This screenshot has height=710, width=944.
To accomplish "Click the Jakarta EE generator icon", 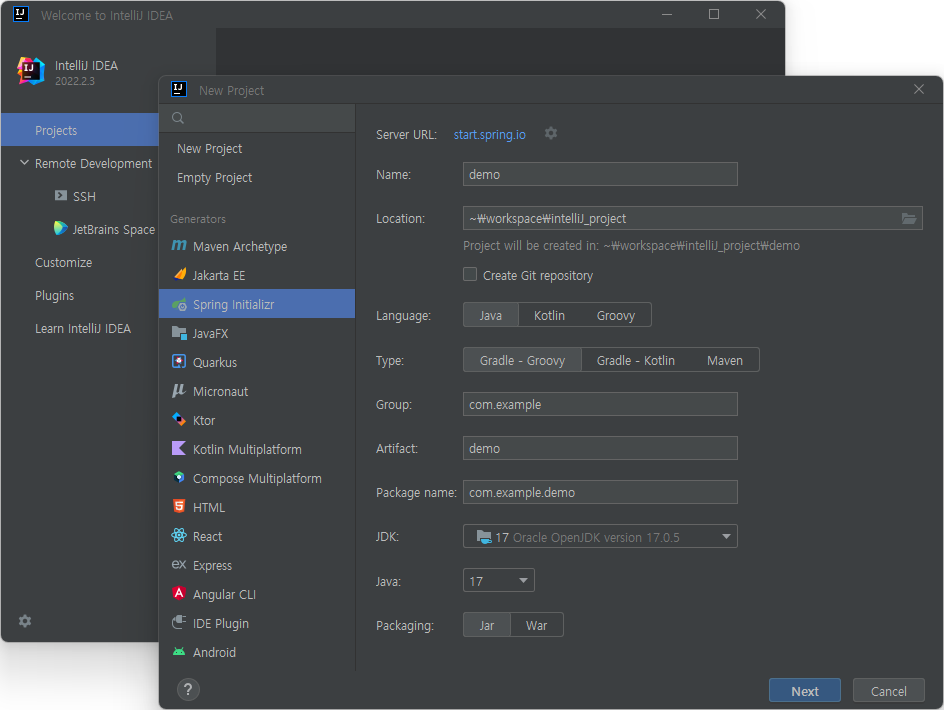I will pyautogui.click(x=179, y=275).
